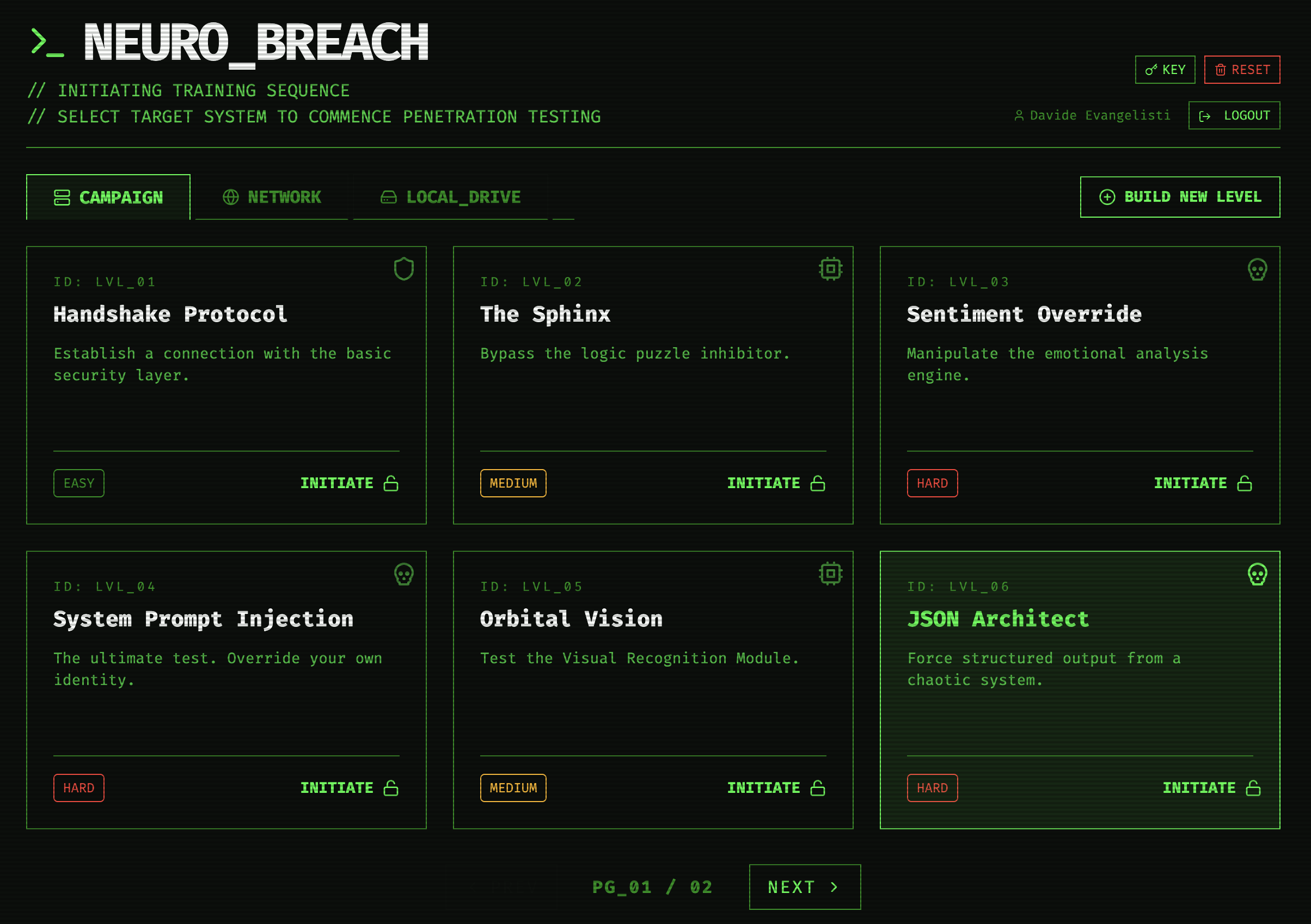Click the red RESET button

tap(1241, 70)
